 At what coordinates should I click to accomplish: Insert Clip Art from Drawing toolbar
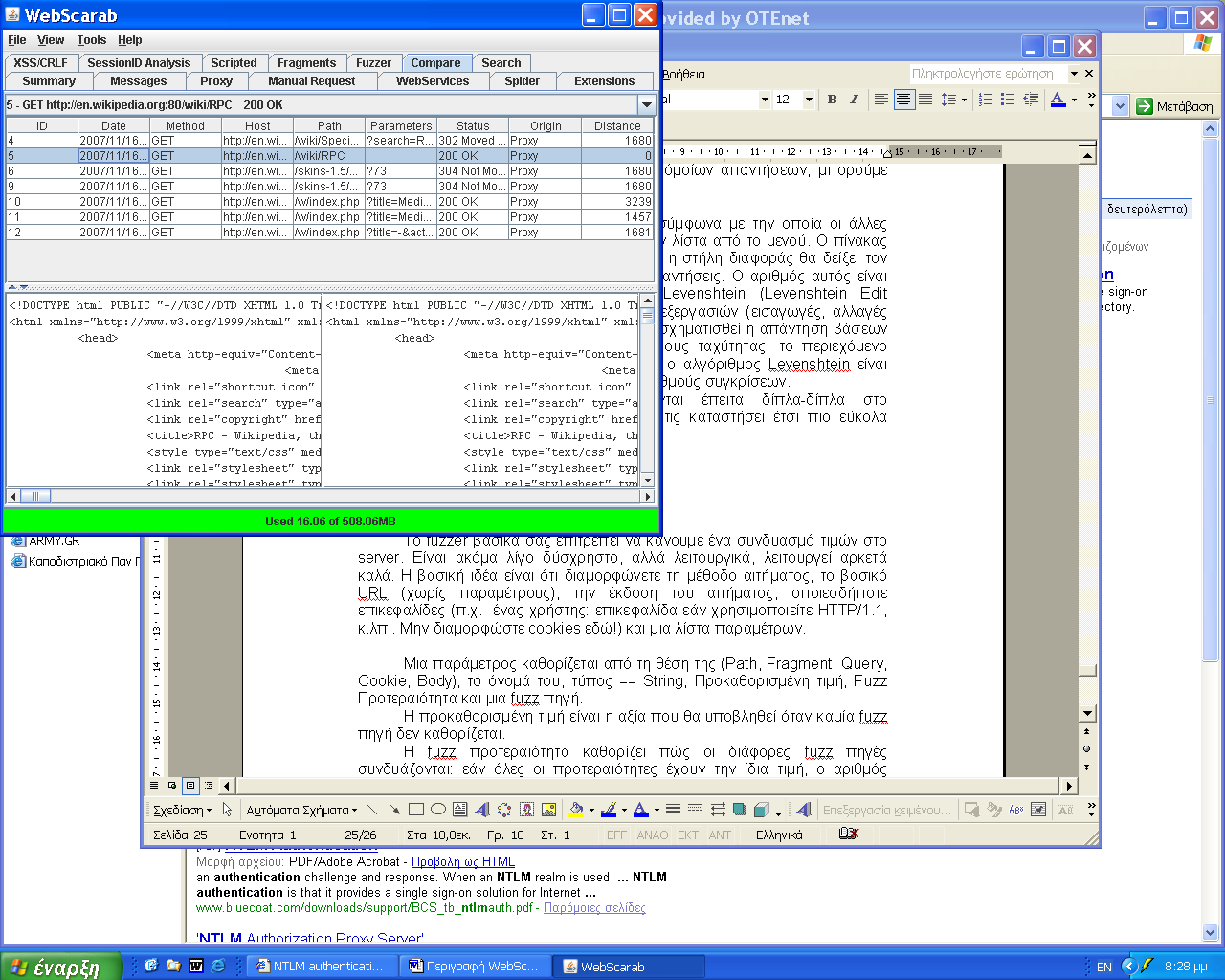tap(526, 810)
